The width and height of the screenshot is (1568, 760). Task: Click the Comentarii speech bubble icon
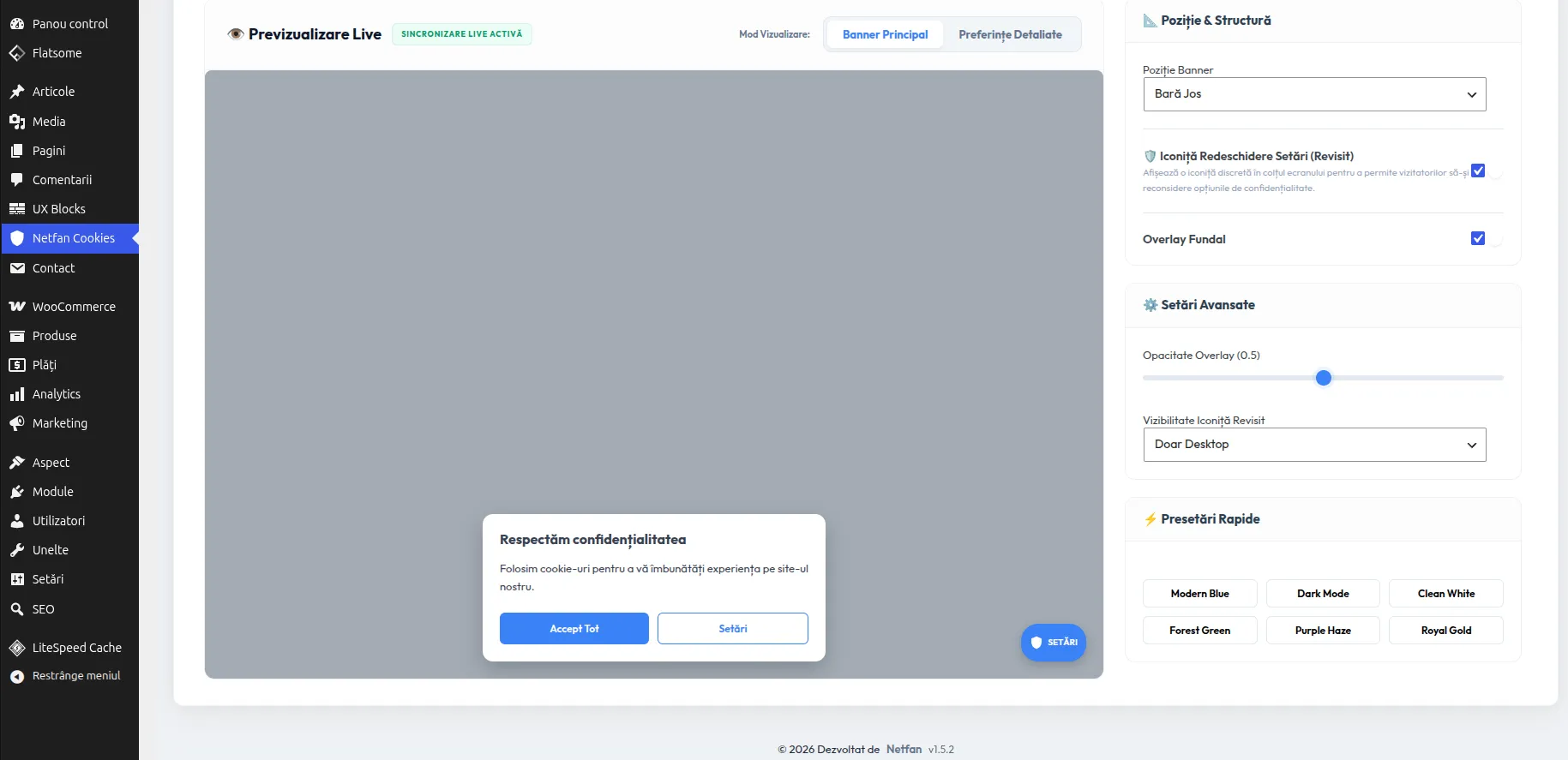point(17,180)
